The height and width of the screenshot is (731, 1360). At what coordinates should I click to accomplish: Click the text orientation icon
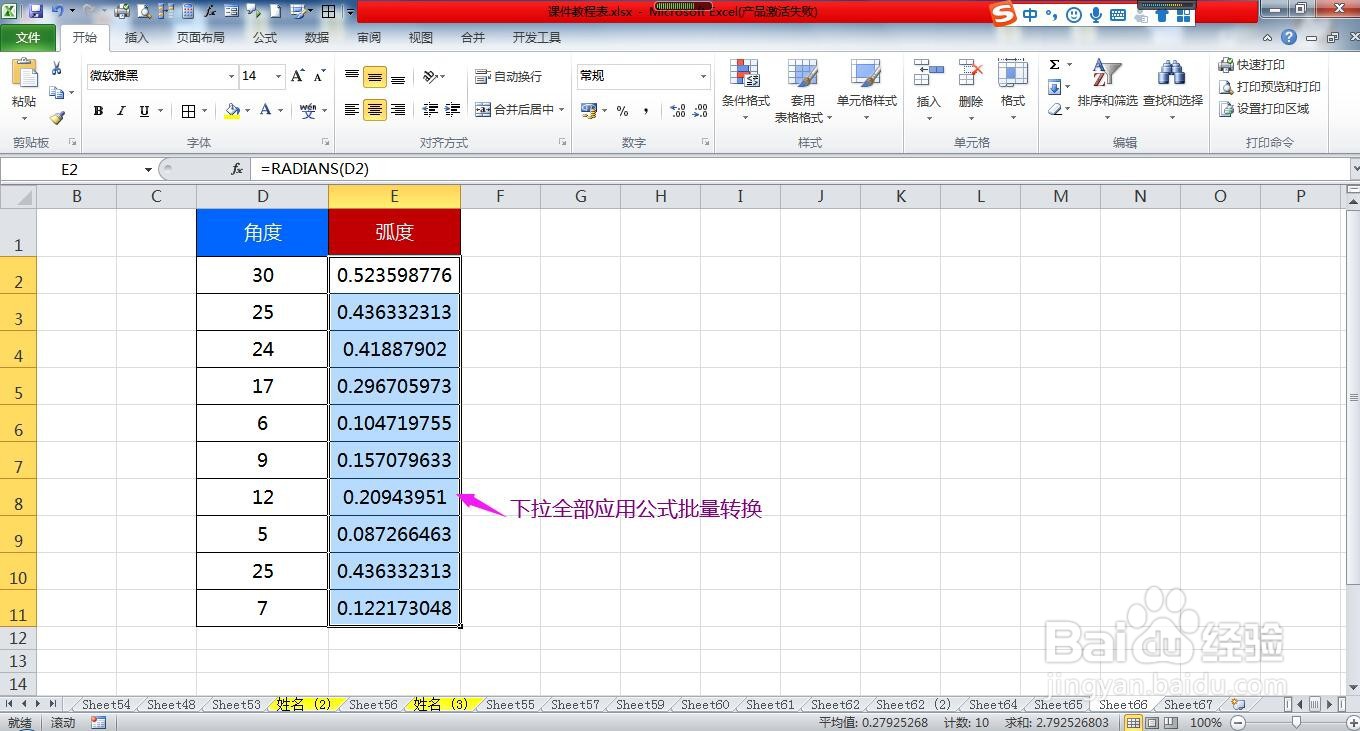(430, 76)
